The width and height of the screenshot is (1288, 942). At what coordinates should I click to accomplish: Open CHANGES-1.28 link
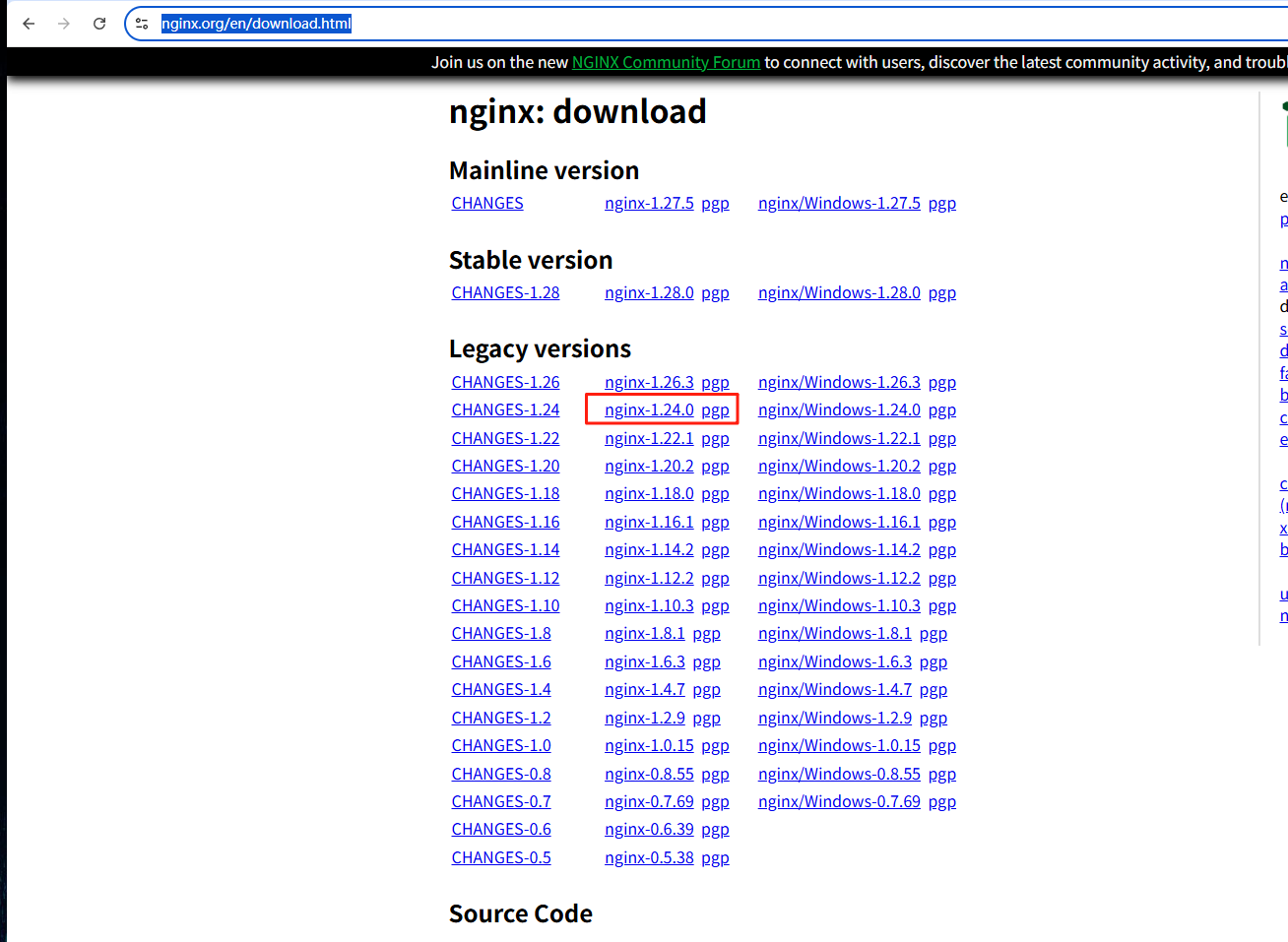click(505, 292)
